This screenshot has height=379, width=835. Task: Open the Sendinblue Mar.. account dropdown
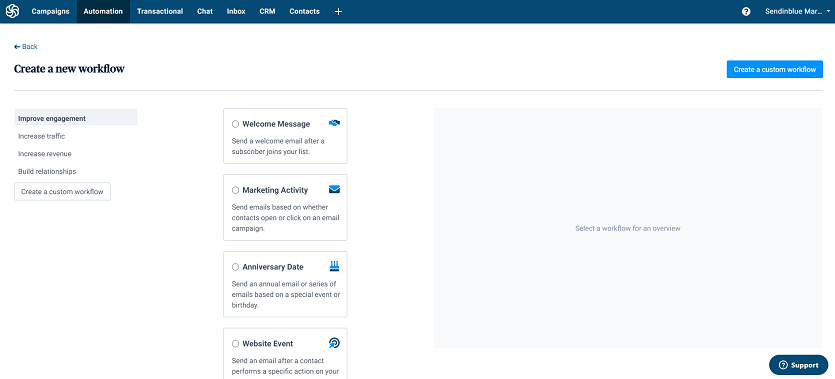point(797,11)
